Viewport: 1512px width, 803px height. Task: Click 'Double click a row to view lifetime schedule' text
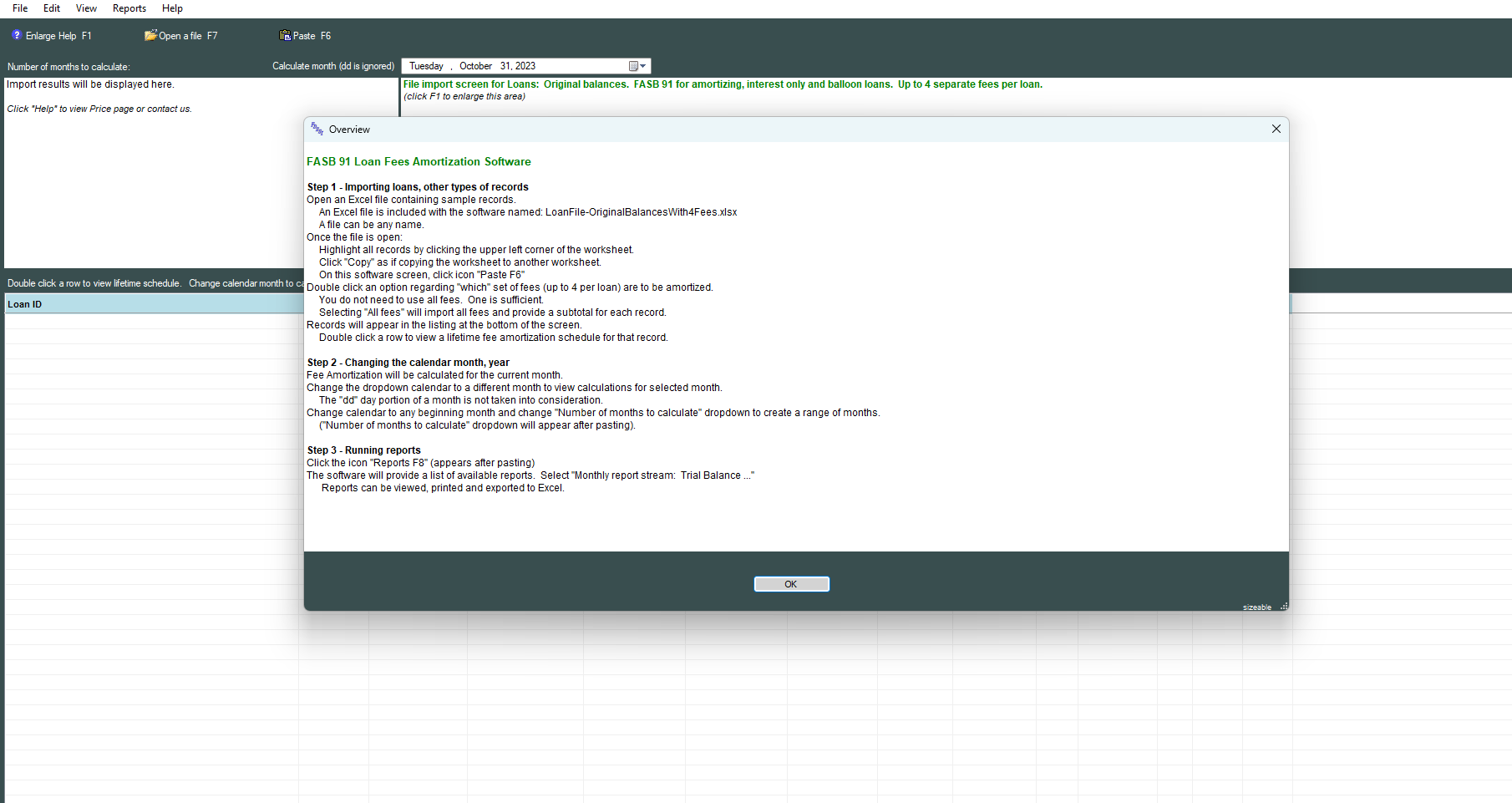click(94, 283)
